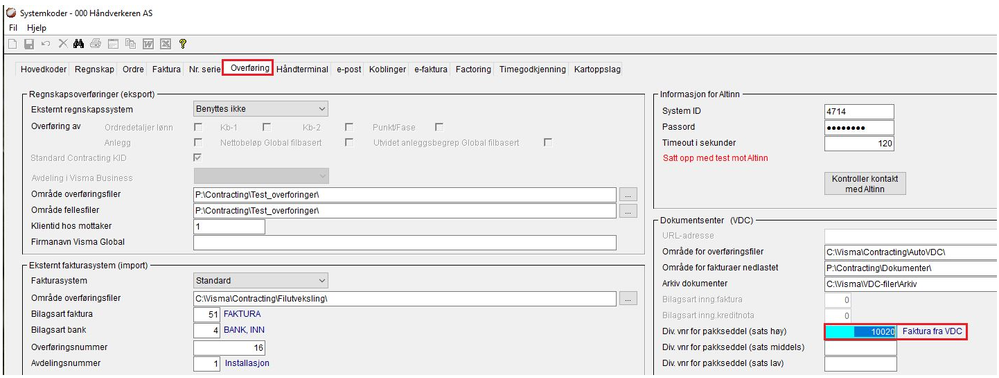Click the Firmanavn Visma Global field

point(405,243)
